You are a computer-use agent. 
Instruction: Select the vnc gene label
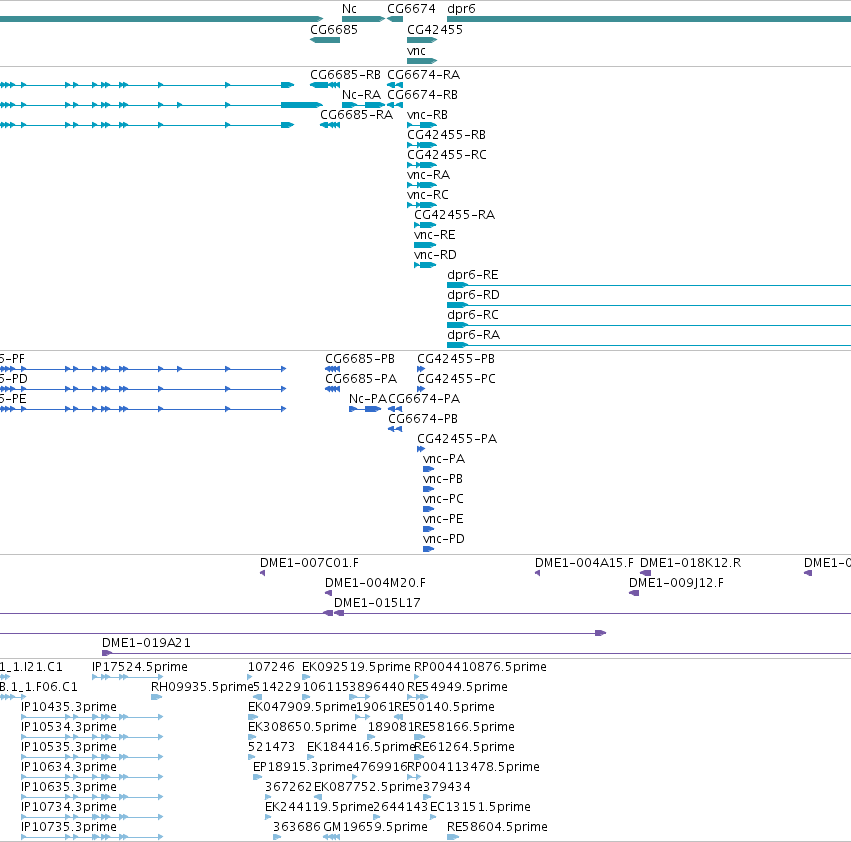pyautogui.click(x=416, y=51)
